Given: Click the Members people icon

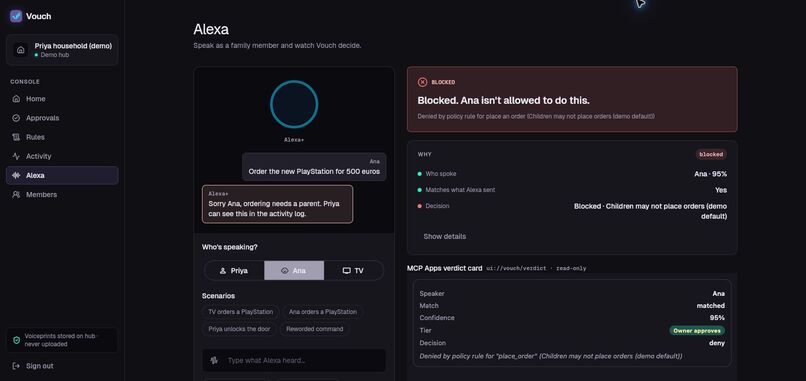Looking at the screenshot, I should [16, 194].
